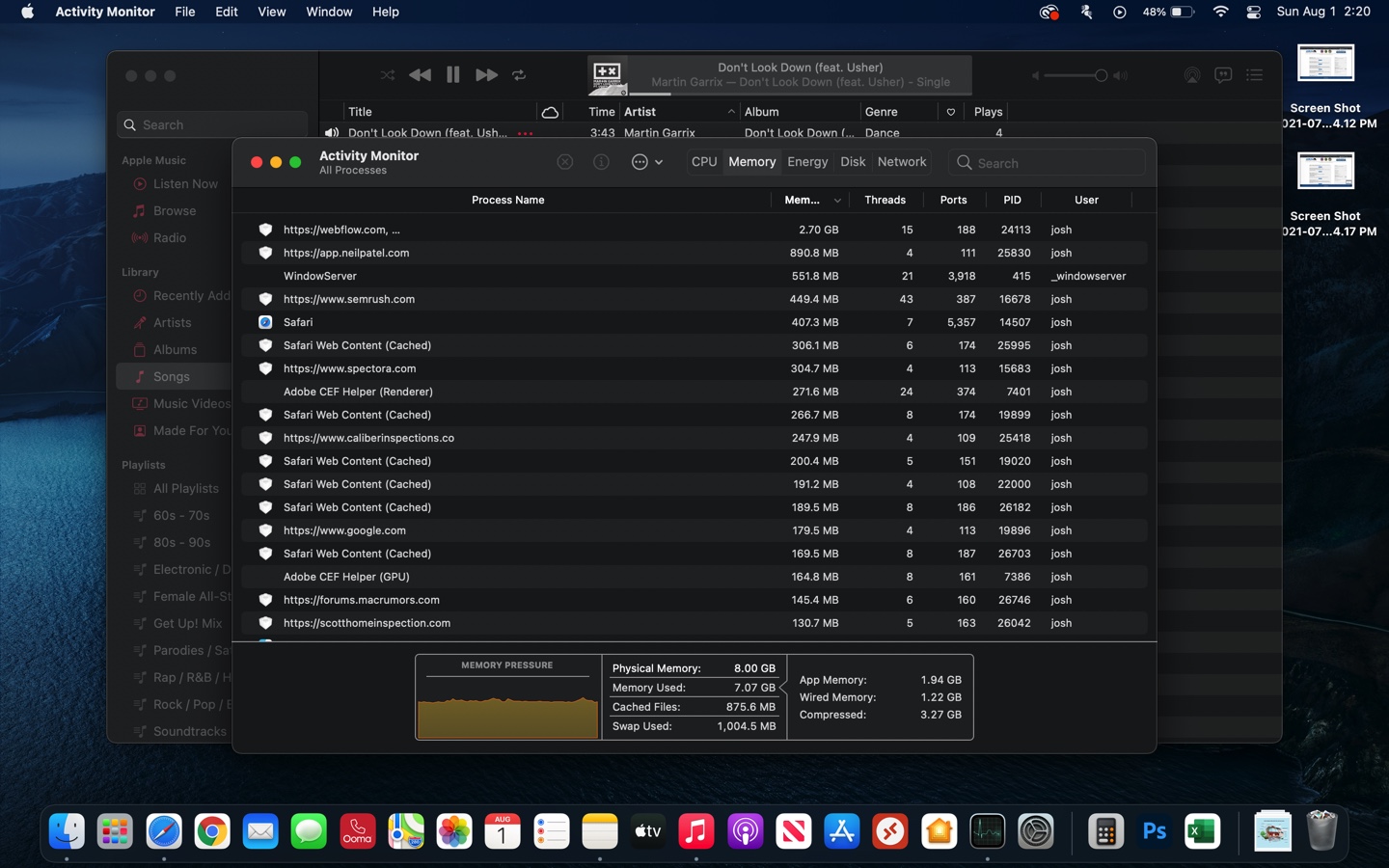This screenshot has height=868, width=1389.
Task: Toggle repeat in the Music window
Action: [519, 75]
